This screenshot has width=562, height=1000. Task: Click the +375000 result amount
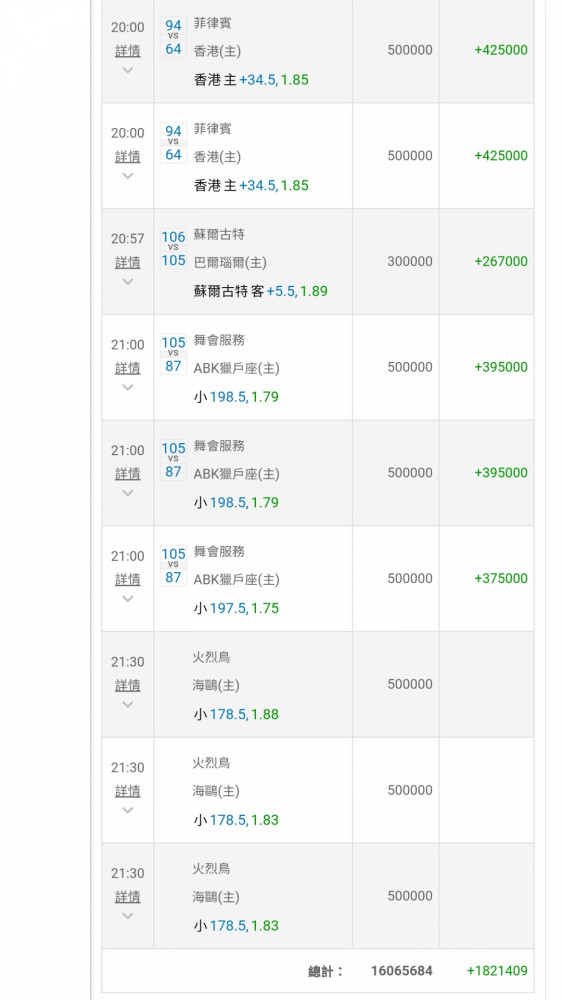pos(501,578)
